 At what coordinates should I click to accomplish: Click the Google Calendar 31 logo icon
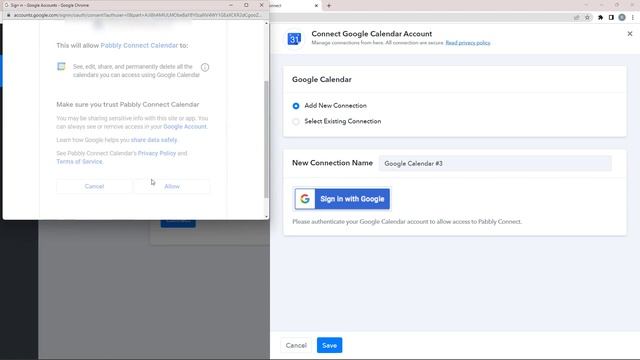coord(294,39)
